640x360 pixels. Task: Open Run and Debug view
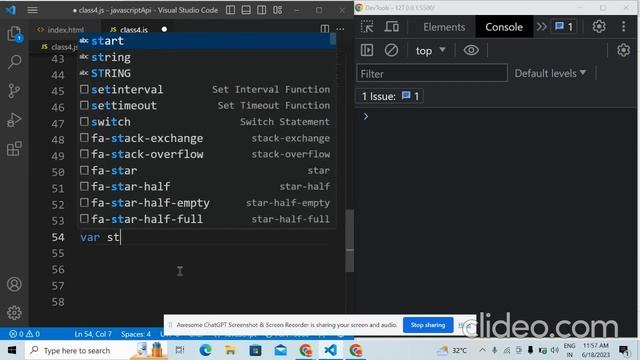pos(14,120)
